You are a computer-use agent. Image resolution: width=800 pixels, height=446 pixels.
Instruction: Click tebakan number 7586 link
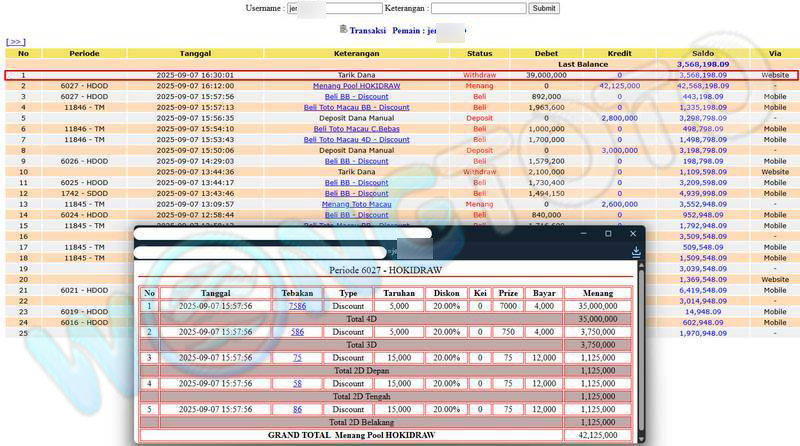point(297,306)
